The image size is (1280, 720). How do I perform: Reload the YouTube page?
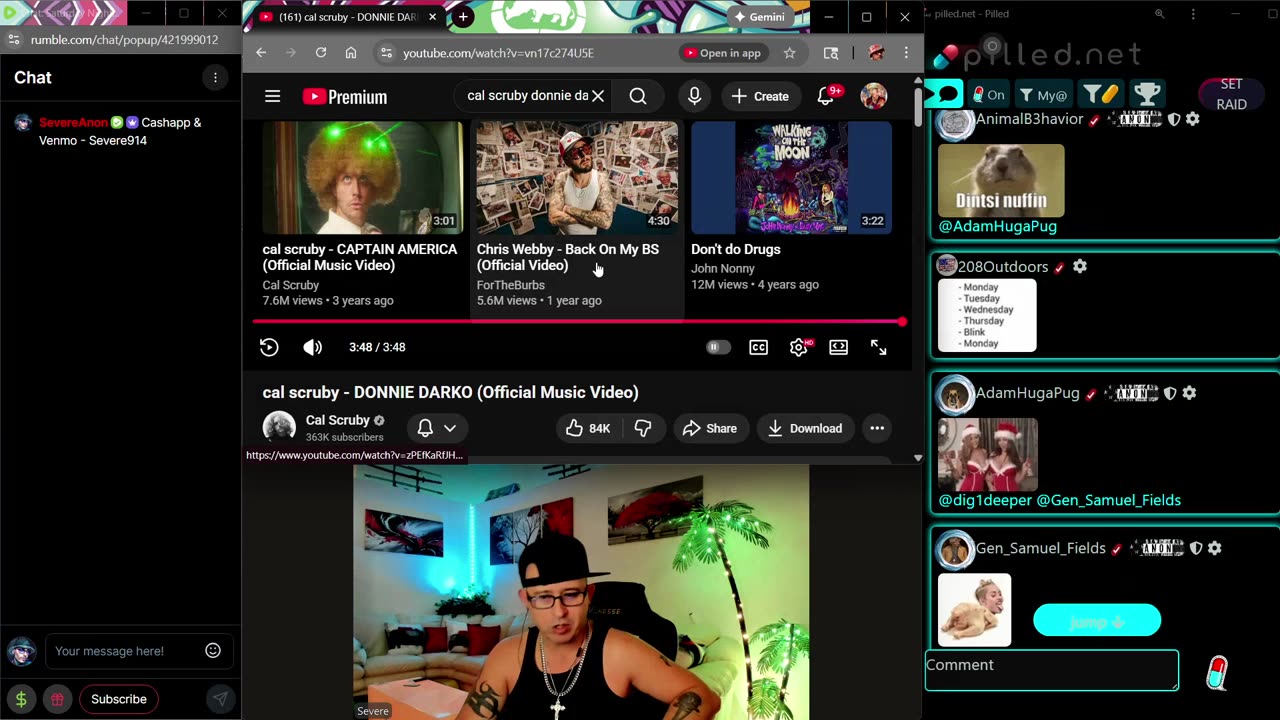pyautogui.click(x=321, y=53)
